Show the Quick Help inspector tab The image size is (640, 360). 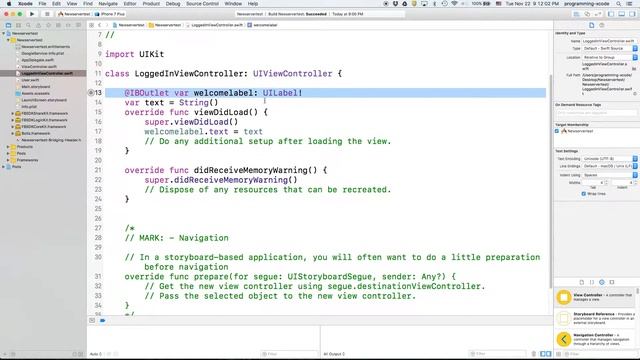click(602, 25)
